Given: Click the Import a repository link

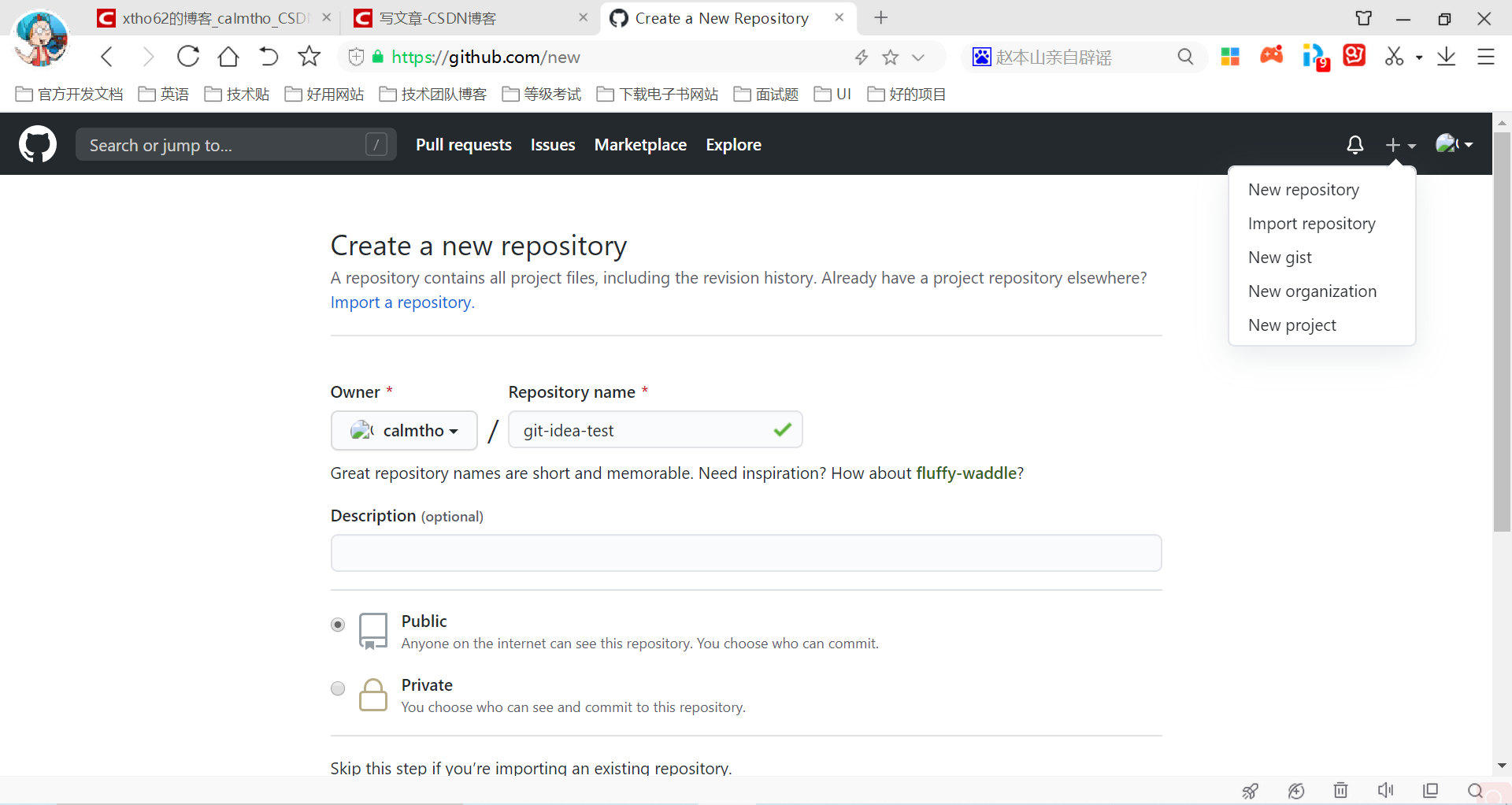Looking at the screenshot, I should coord(402,302).
